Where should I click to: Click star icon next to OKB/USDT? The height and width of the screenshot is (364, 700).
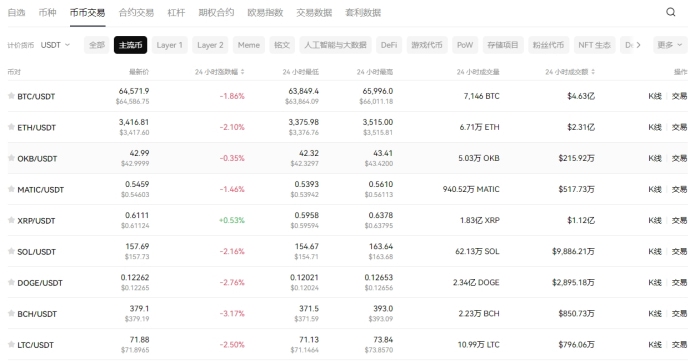(x=11, y=158)
